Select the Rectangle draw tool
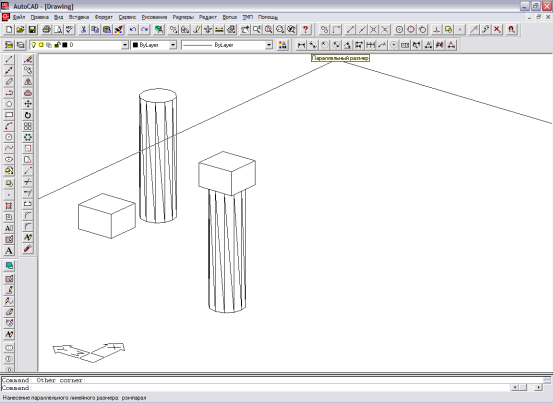The image size is (553, 403). [x=9, y=115]
